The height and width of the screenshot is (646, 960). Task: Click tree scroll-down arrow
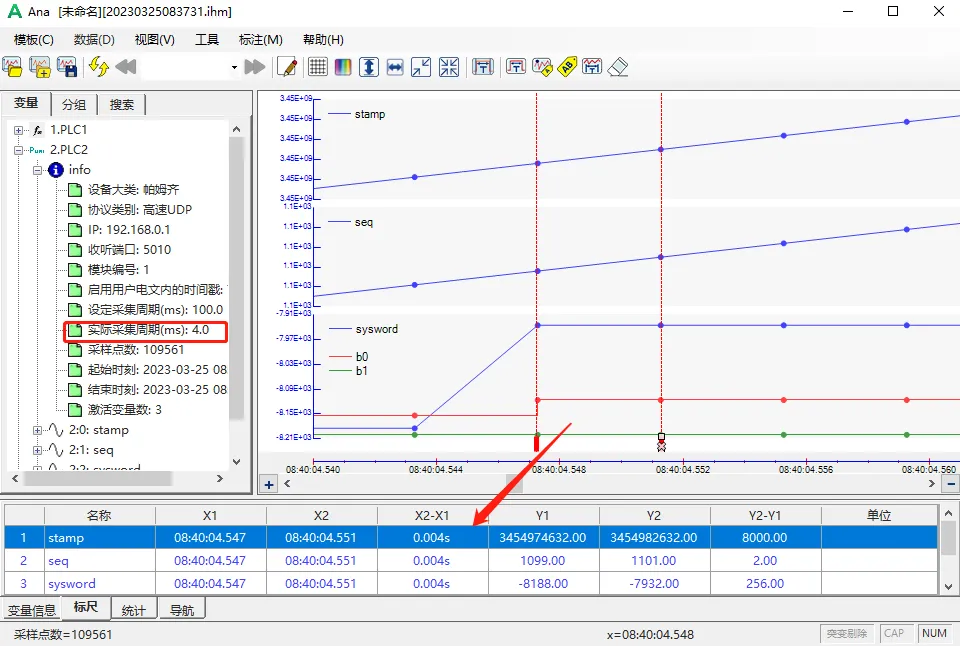click(x=236, y=462)
